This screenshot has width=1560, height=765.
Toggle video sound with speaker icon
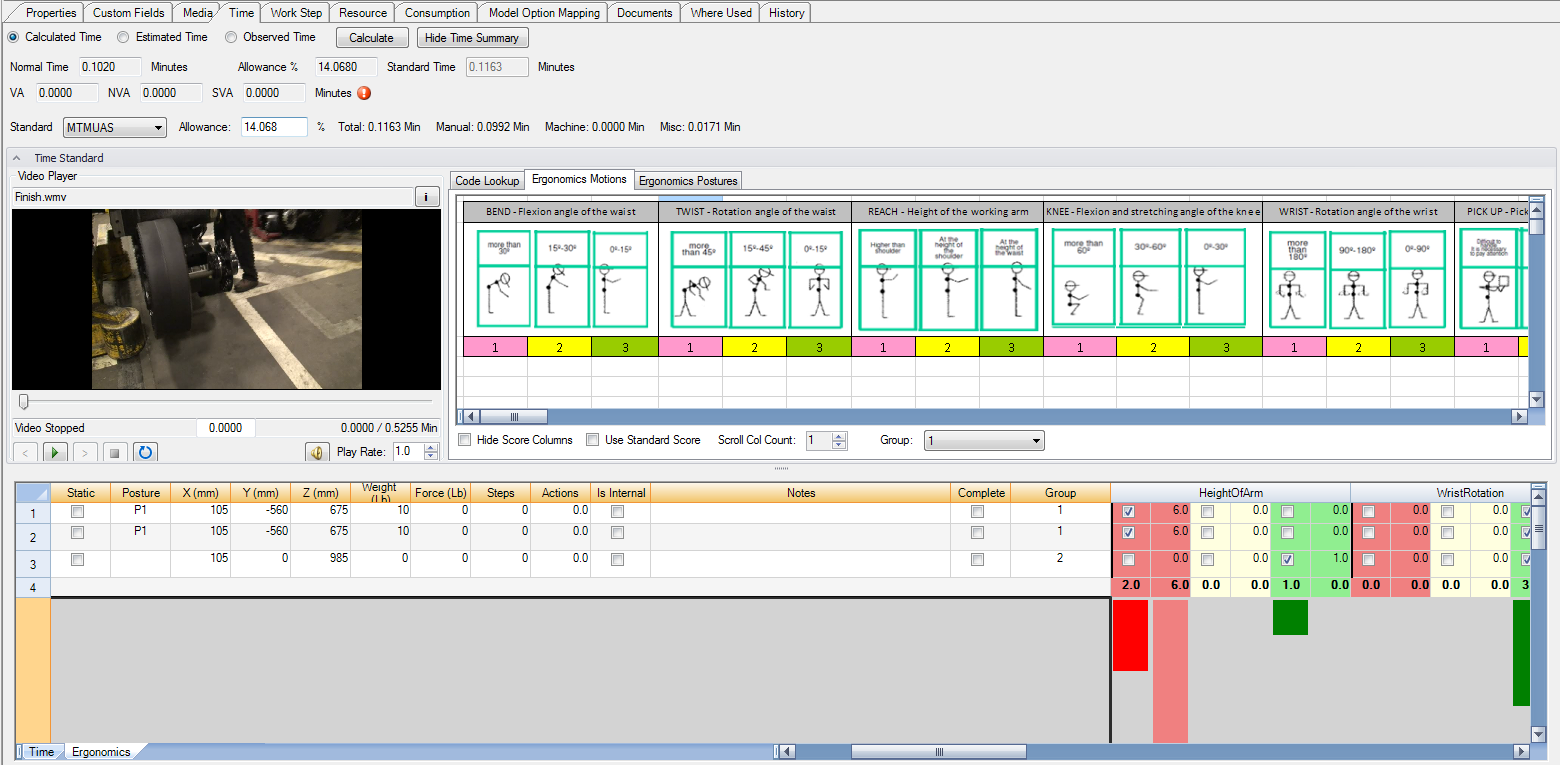click(x=317, y=452)
